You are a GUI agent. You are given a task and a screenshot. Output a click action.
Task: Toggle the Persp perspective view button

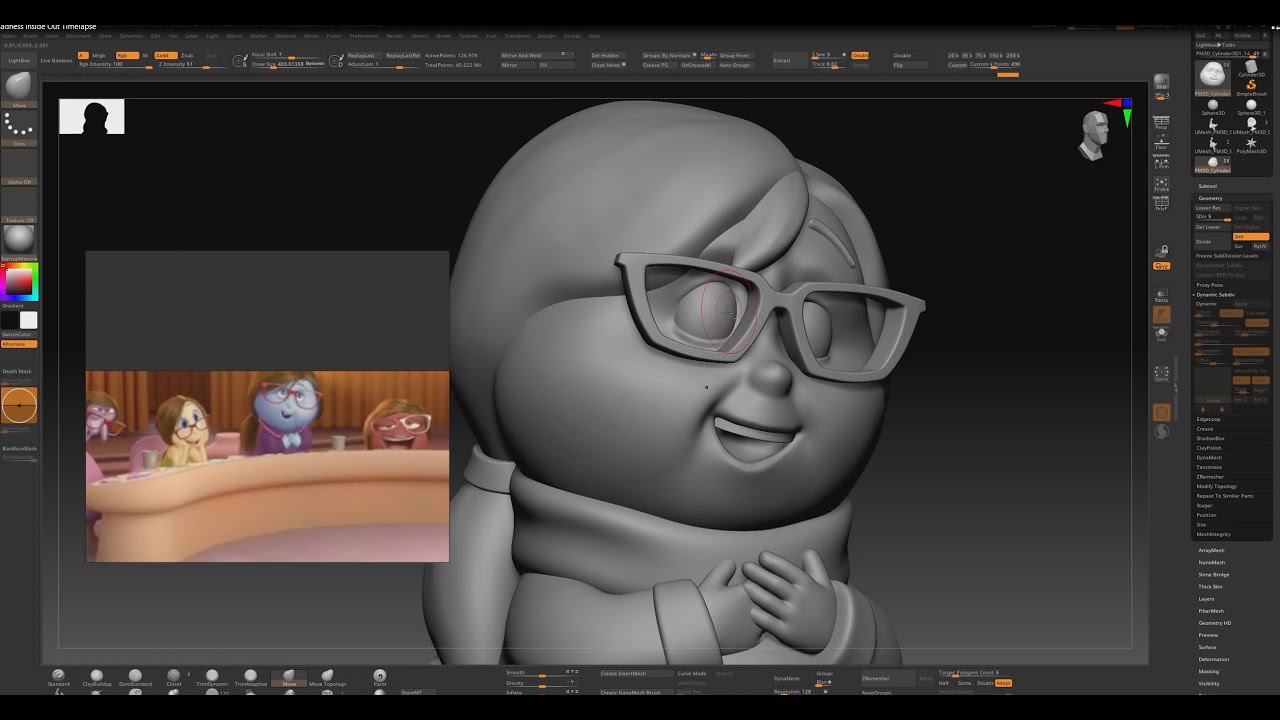coord(1161,121)
